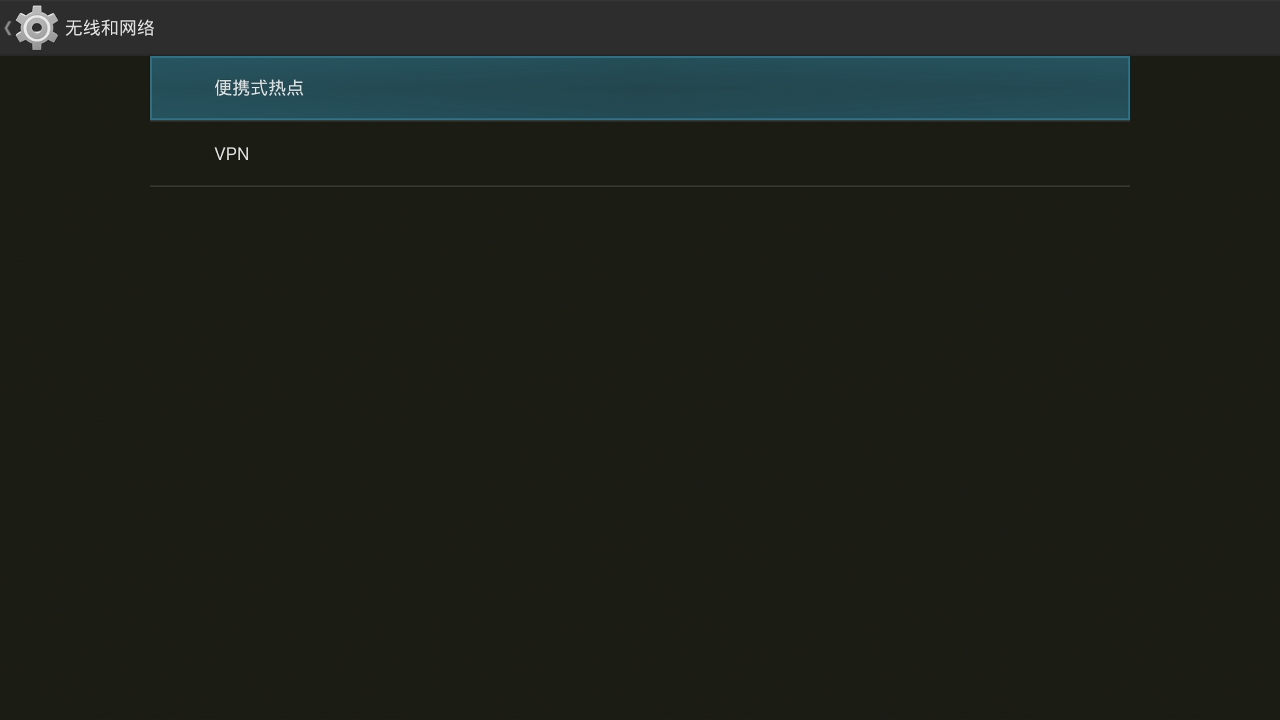Go back using the header gear icon
This screenshot has width=1280, height=720.
(x=37, y=28)
